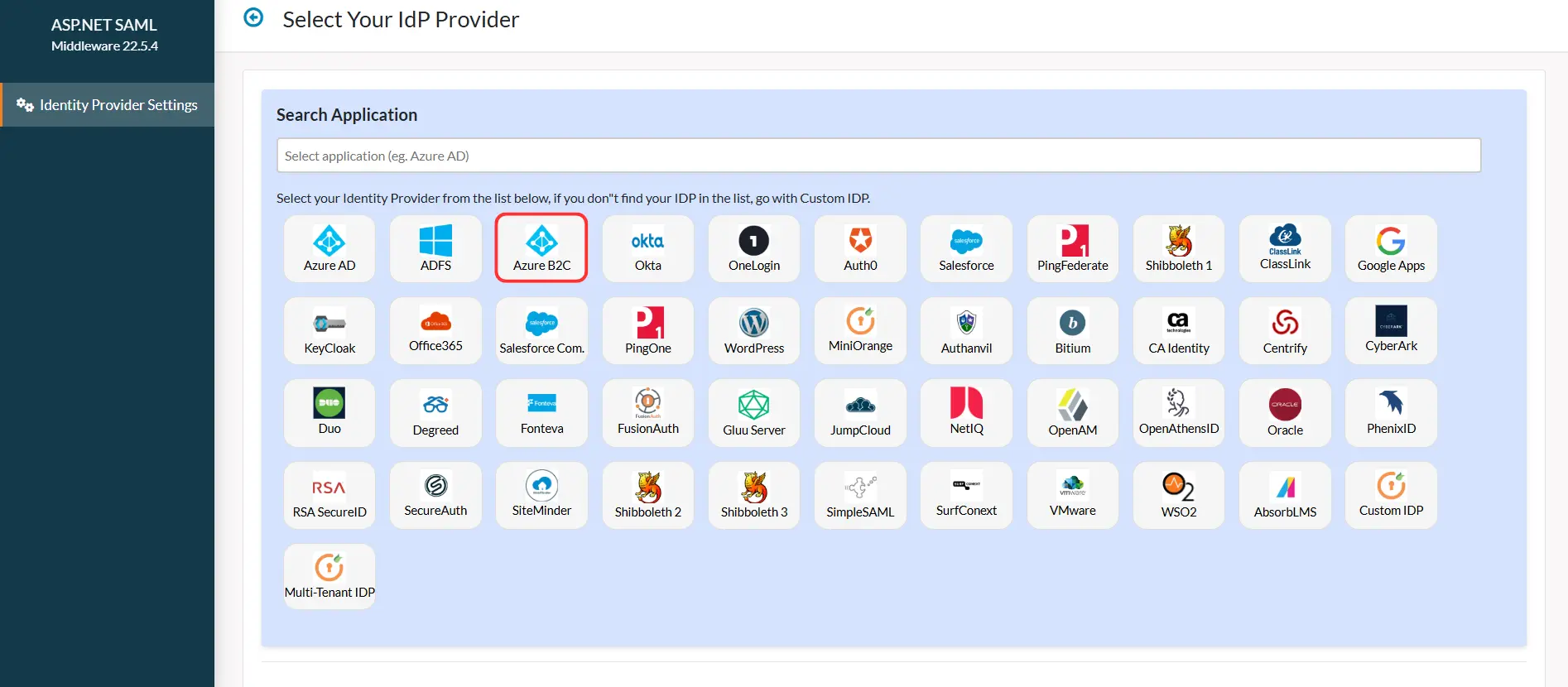Select the Centrify provider tile
This screenshot has height=687, width=1568.
click(x=1285, y=330)
